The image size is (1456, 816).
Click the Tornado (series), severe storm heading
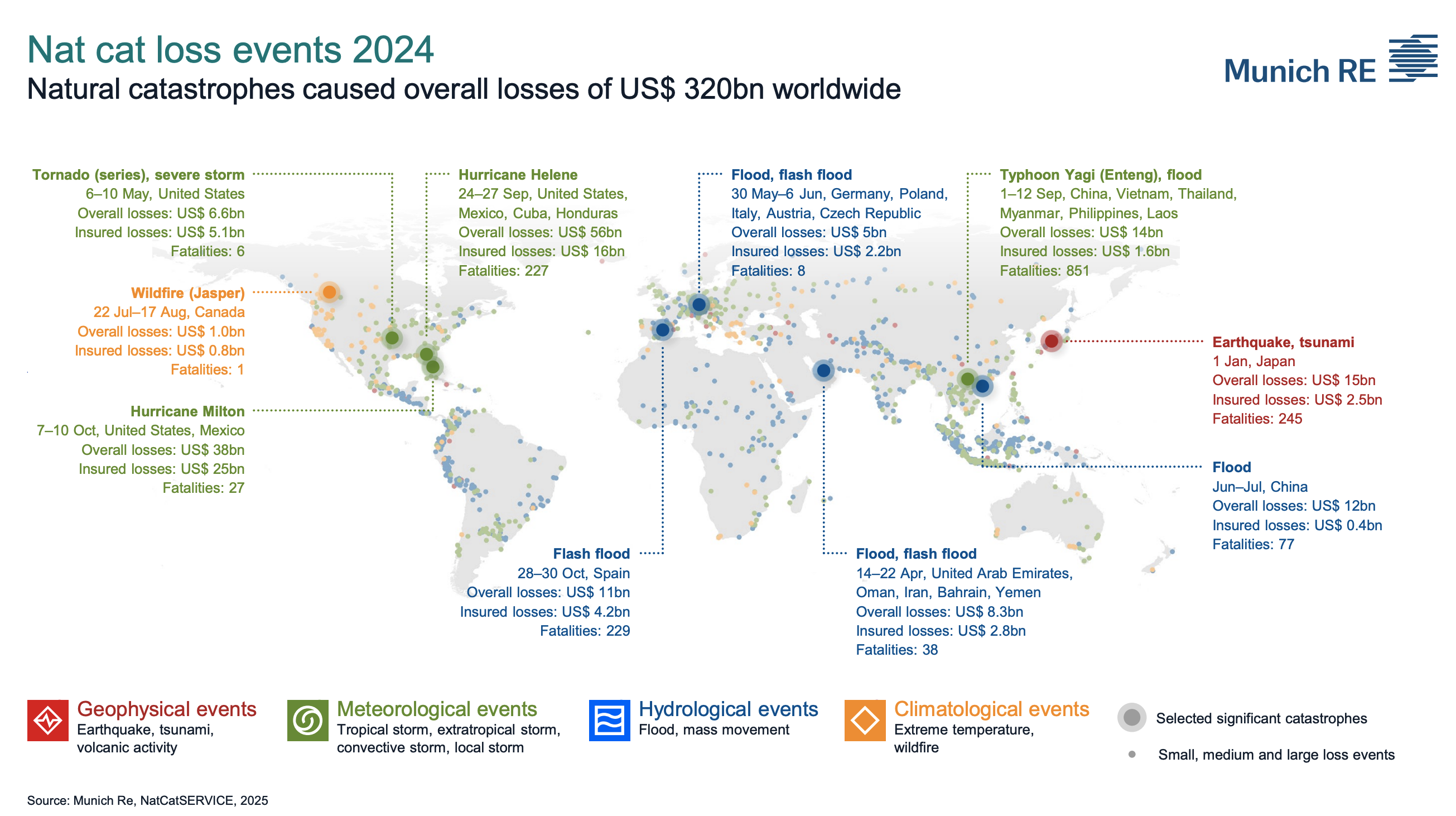[138, 175]
